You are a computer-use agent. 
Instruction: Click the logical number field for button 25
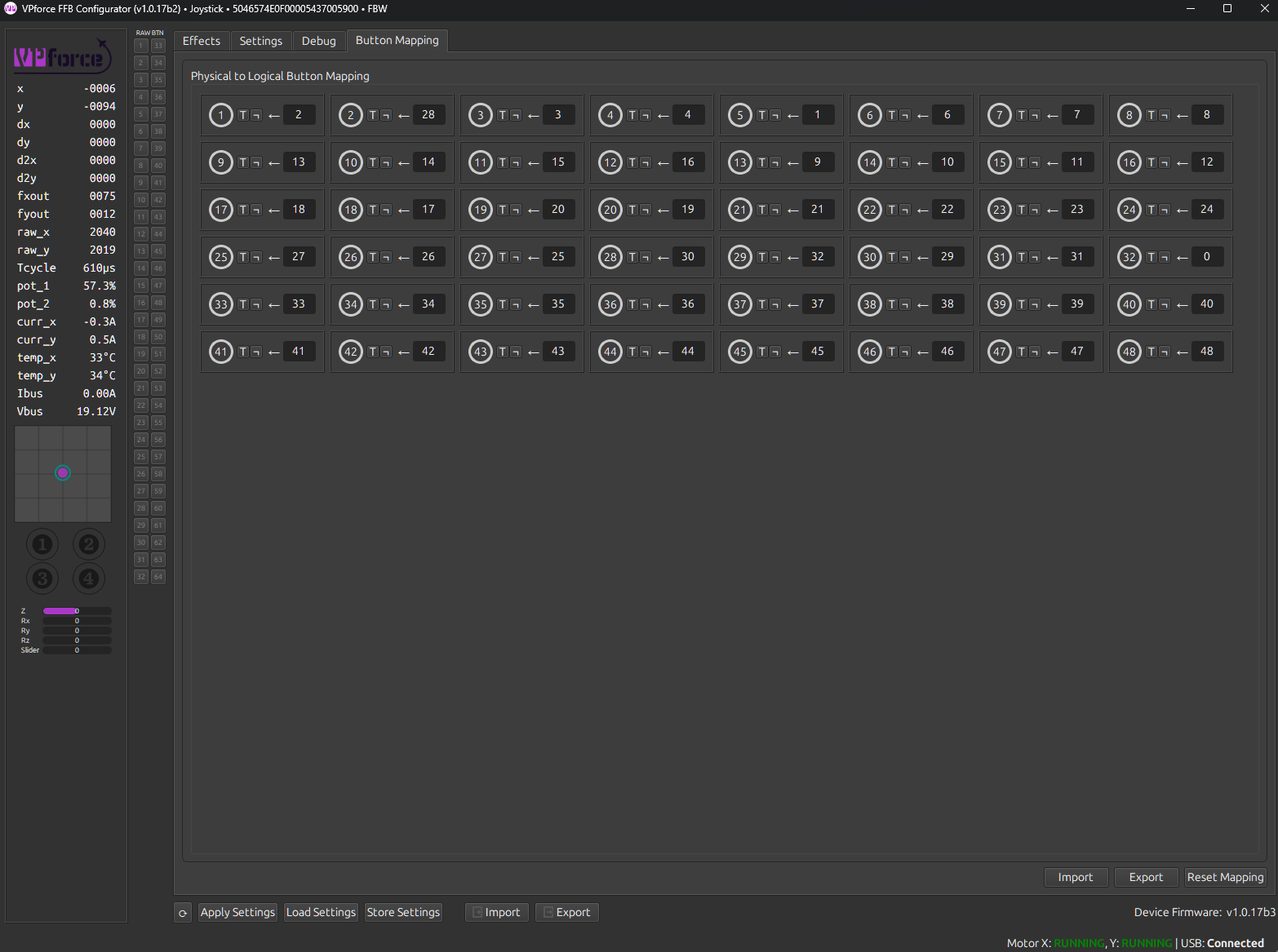(x=299, y=257)
